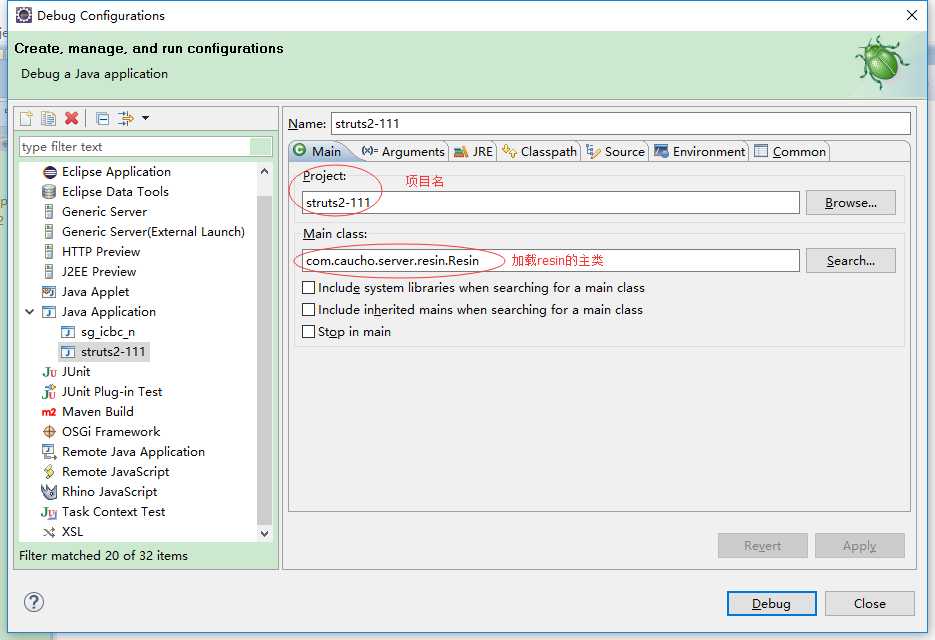Image resolution: width=935 pixels, height=640 pixels.
Task: Switch to the Common tab
Action: (x=790, y=152)
